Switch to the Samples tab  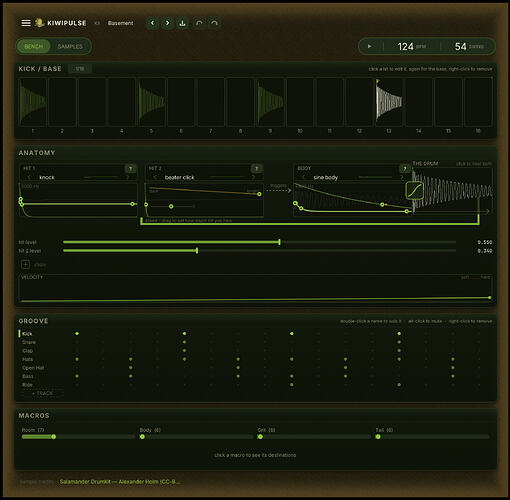70,46
